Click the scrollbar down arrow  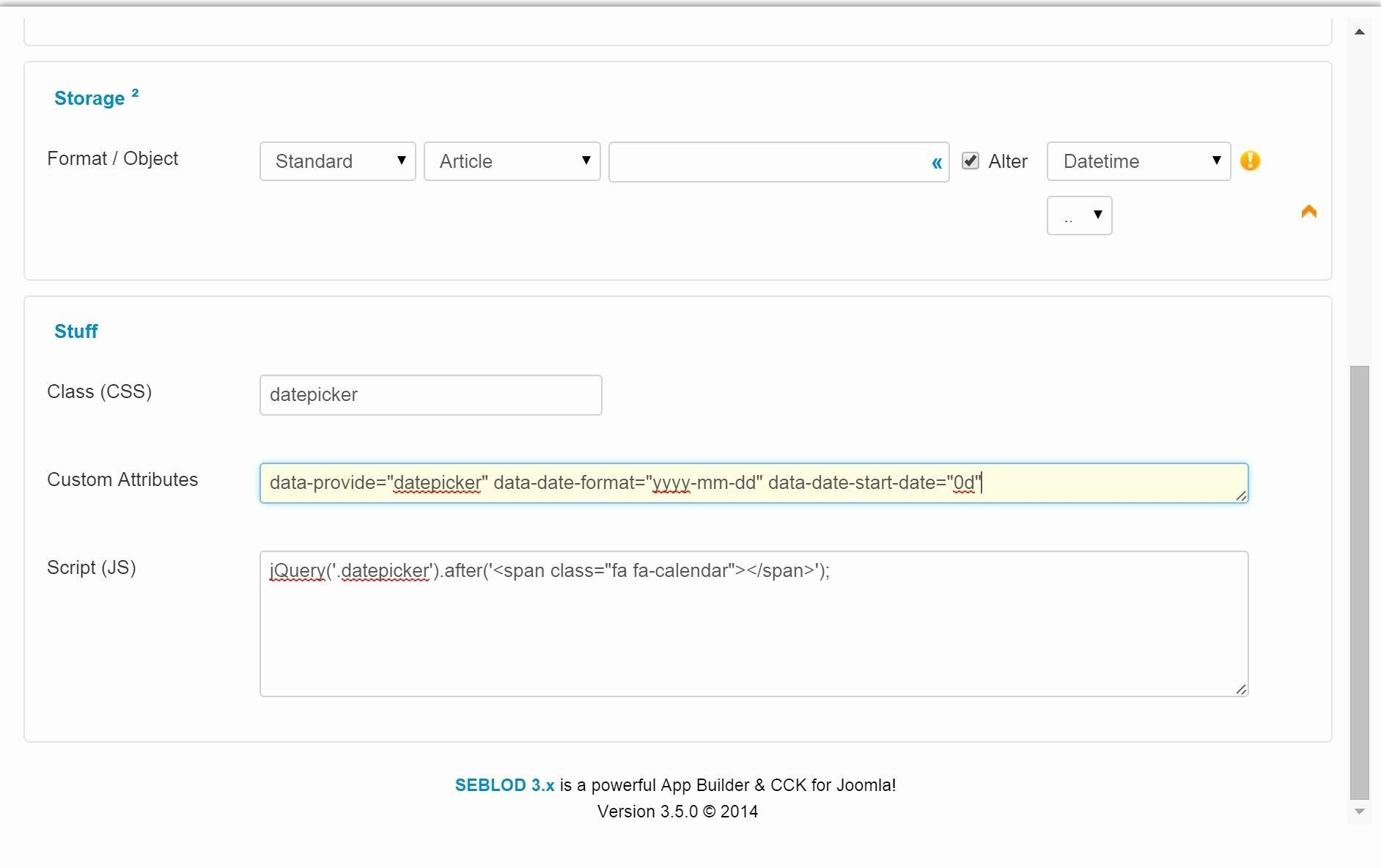tap(1359, 812)
